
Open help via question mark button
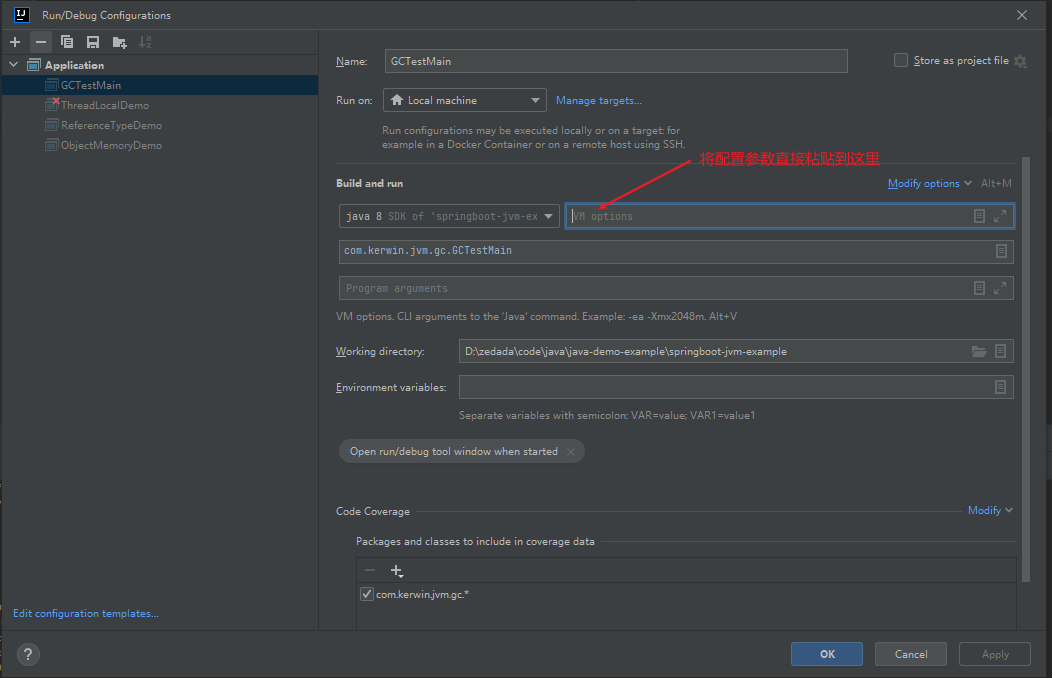click(28, 654)
